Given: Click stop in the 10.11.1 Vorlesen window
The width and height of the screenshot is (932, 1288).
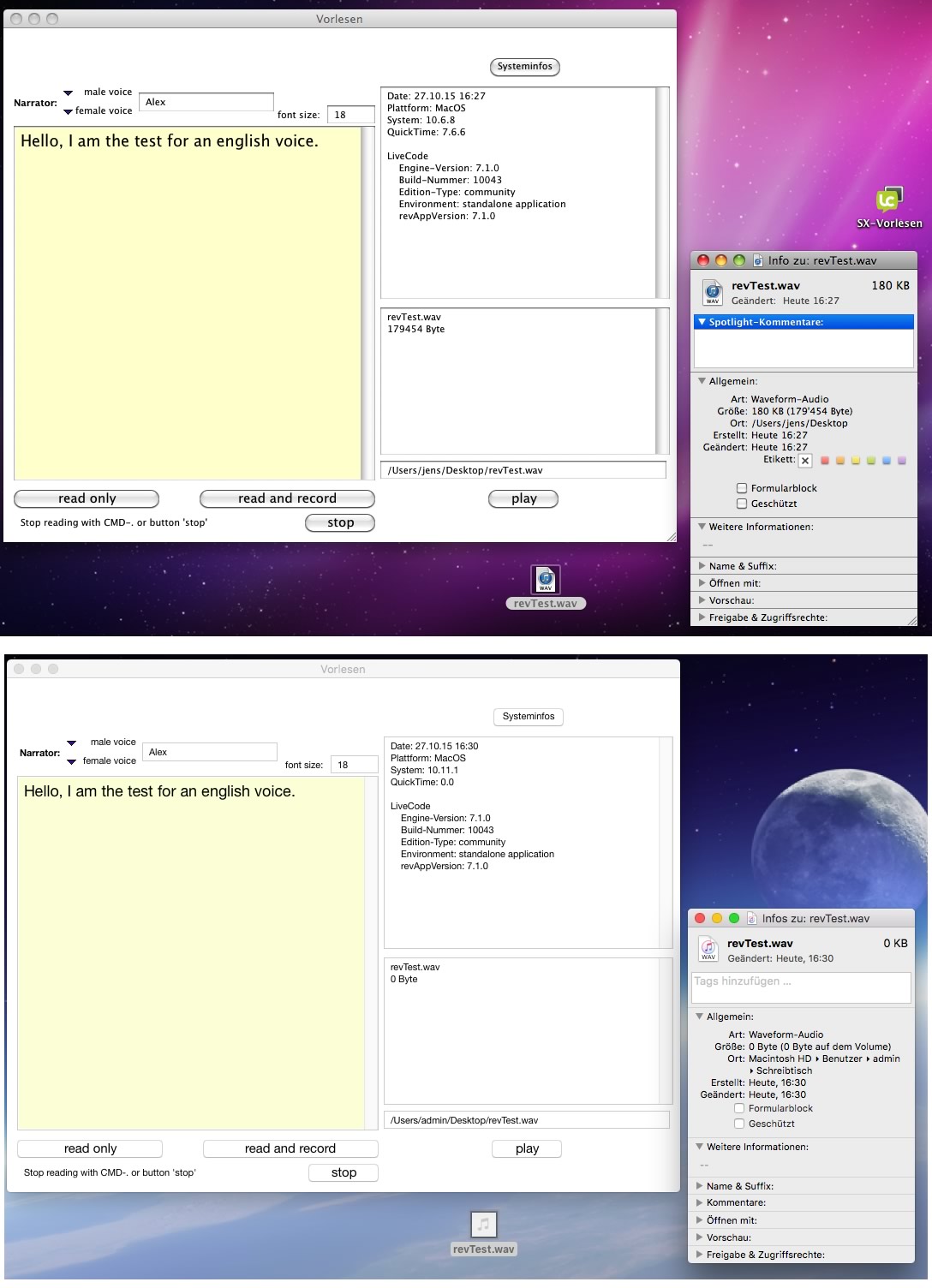Looking at the screenshot, I should (x=344, y=1172).
